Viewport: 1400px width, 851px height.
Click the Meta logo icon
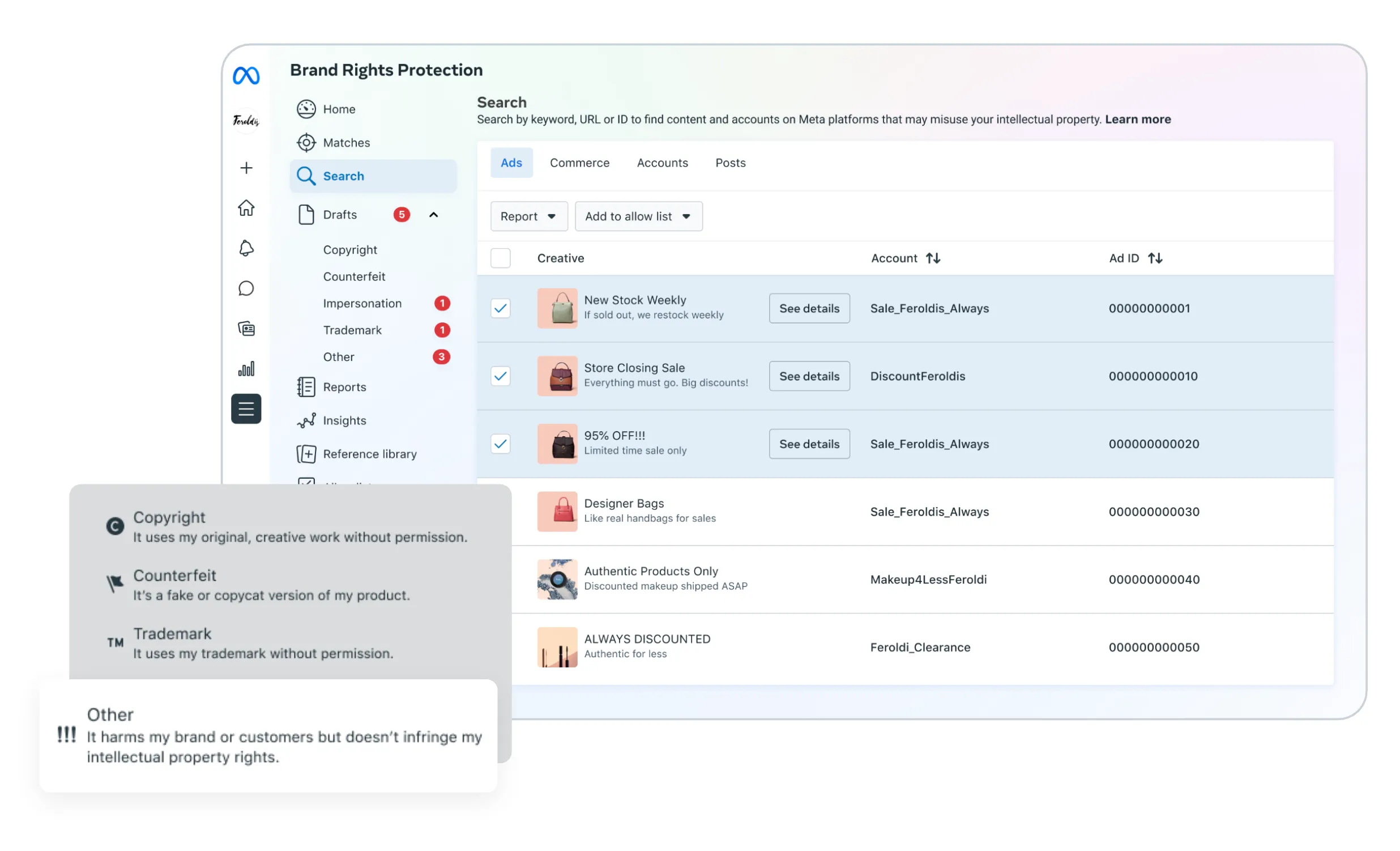(x=246, y=75)
